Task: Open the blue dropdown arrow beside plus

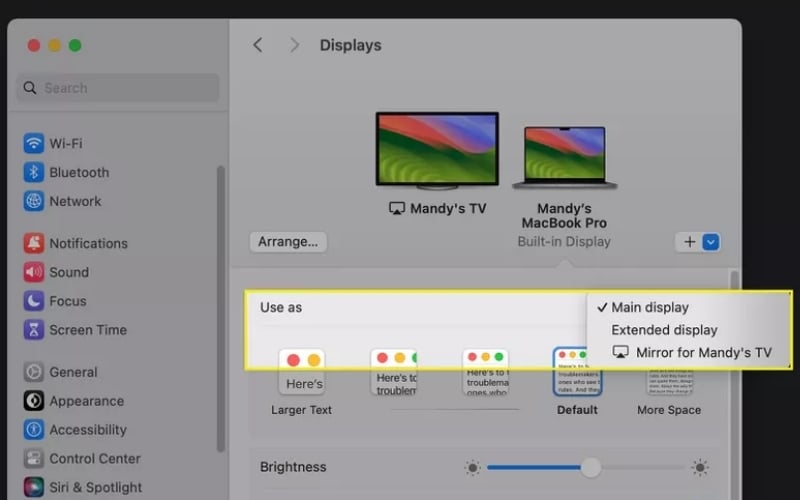Action: point(711,242)
